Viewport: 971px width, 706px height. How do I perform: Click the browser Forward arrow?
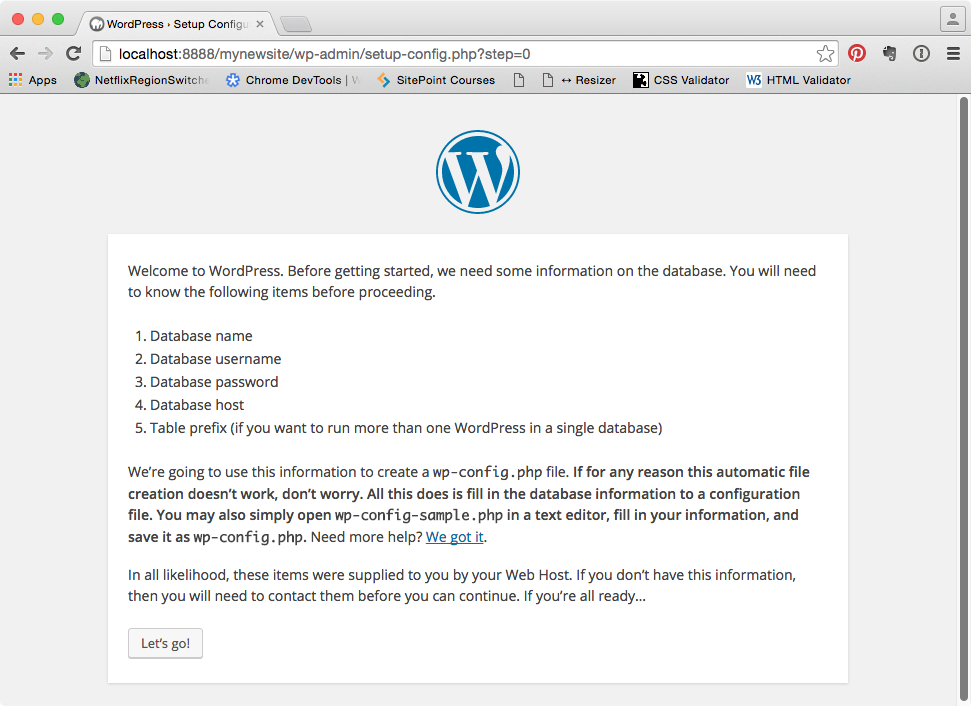click(45, 54)
